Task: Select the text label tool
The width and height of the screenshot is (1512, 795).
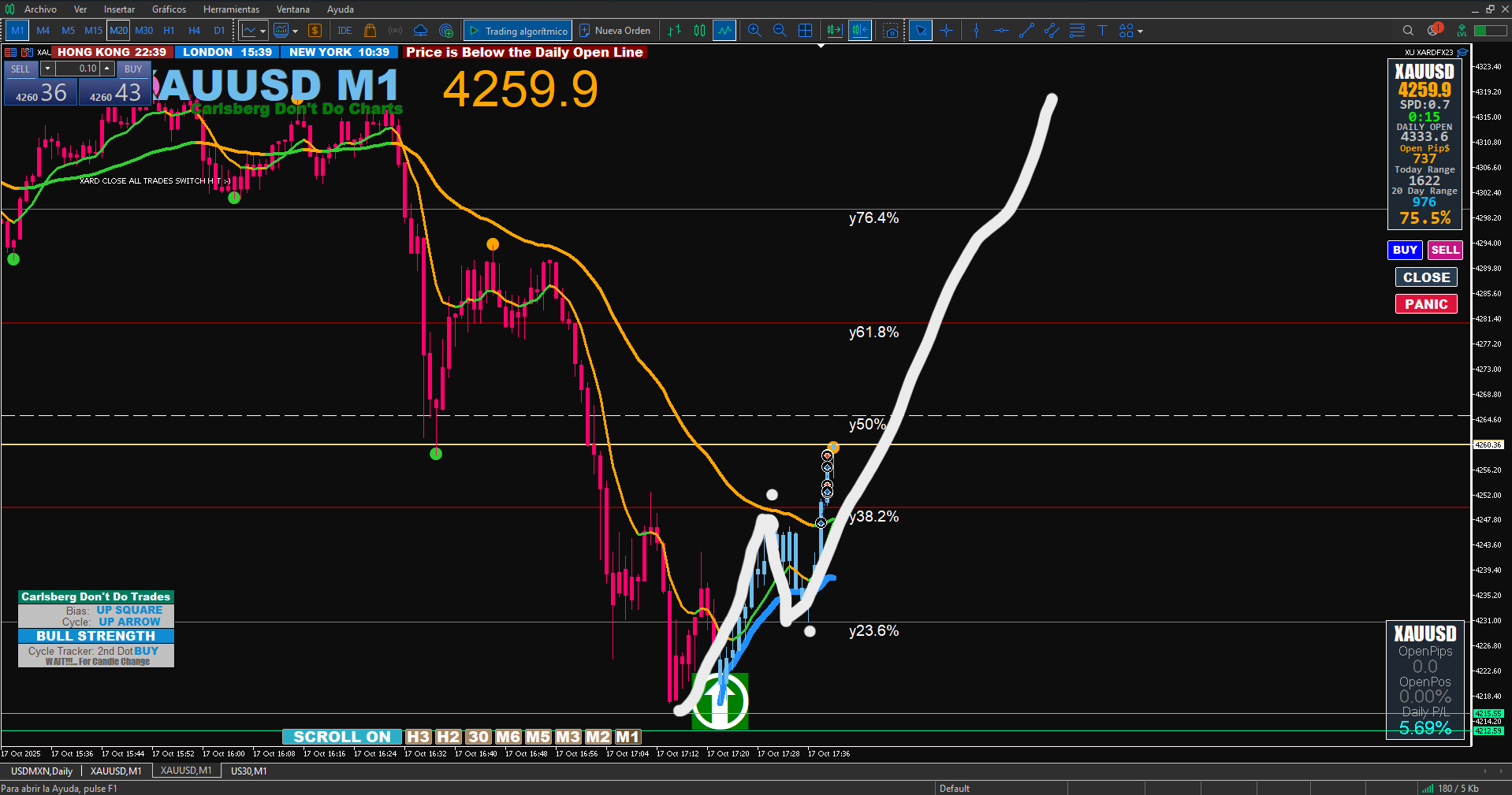Action: tap(1102, 31)
